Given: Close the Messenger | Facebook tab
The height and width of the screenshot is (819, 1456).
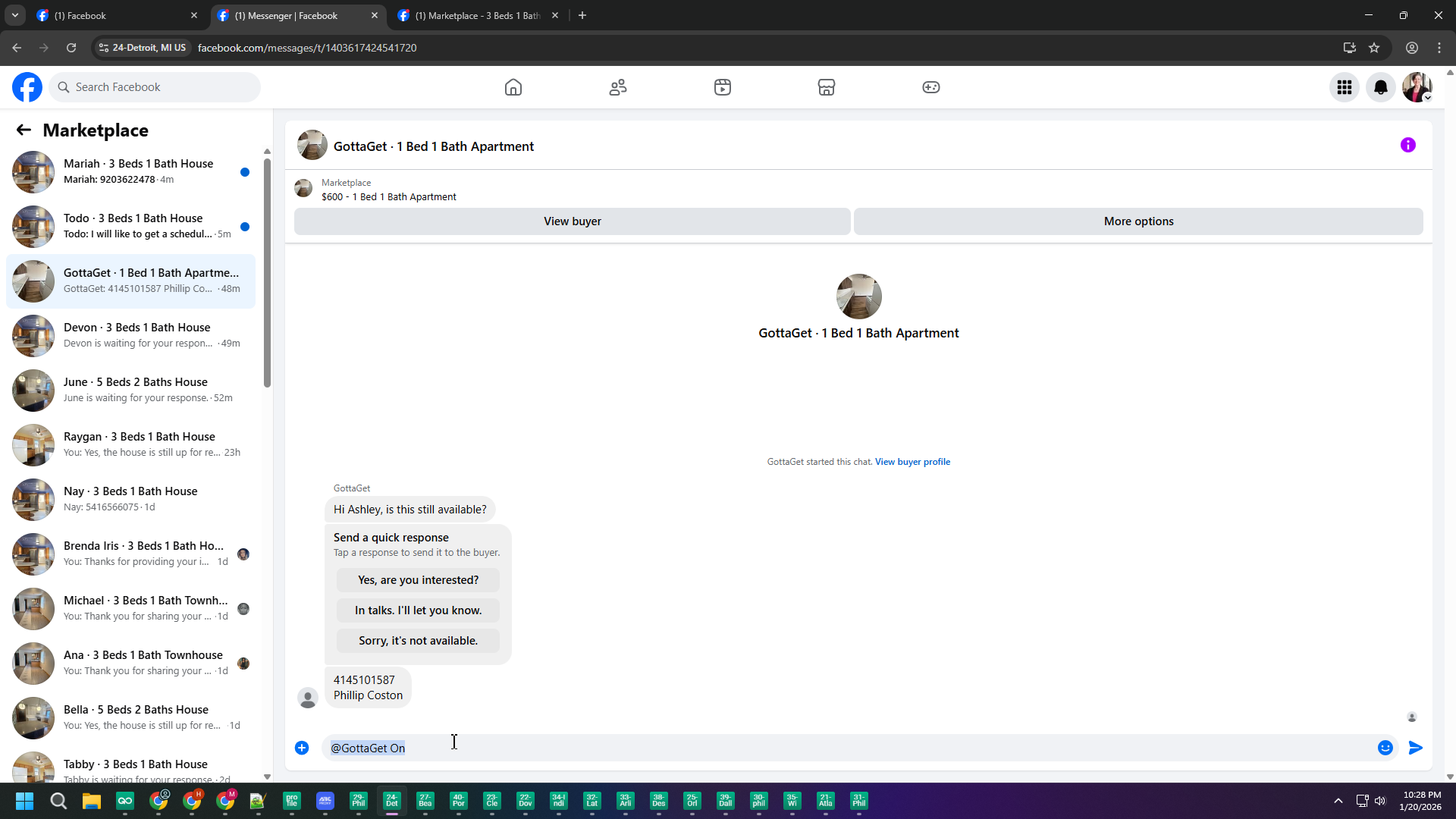Looking at the screenshot, I should click(375, 16).
